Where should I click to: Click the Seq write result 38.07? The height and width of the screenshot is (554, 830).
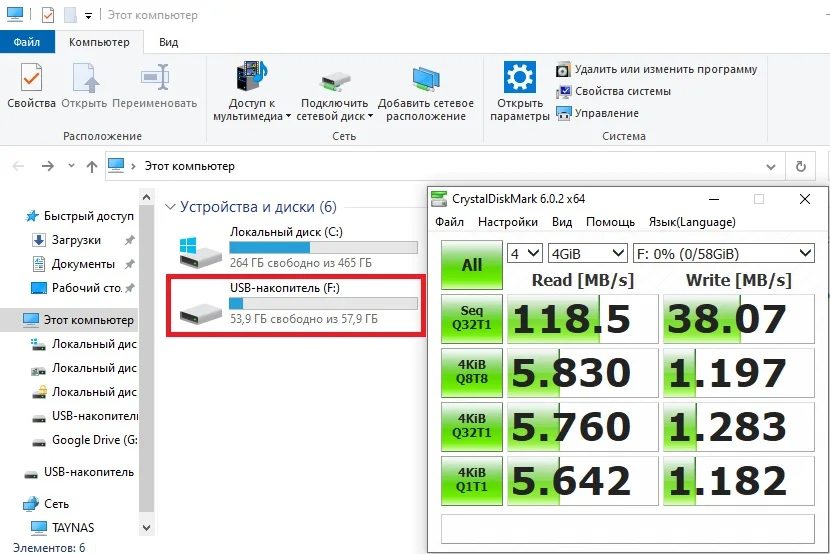coord(738,319)
